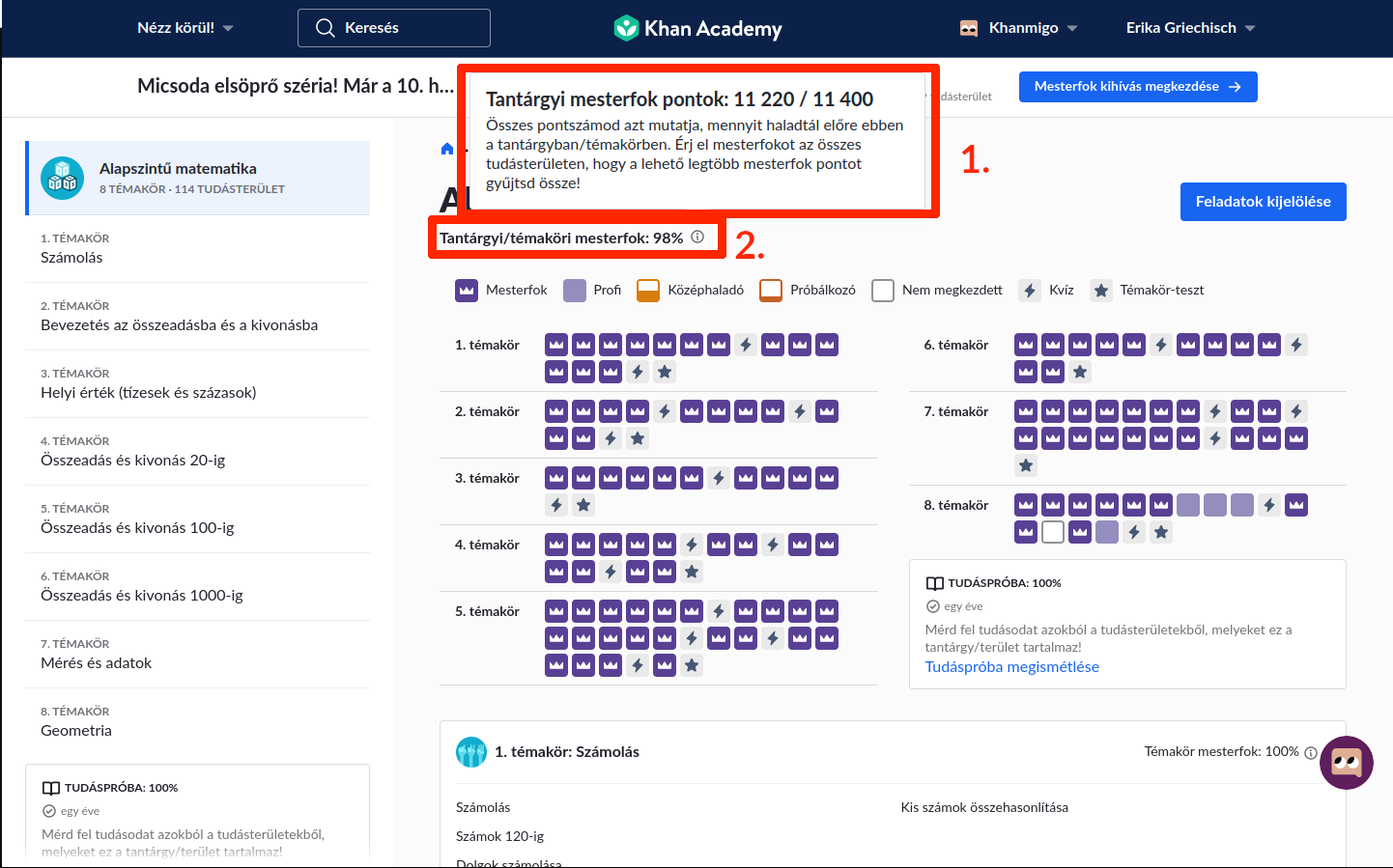The image size is (1393, 868).
Task: Select sidebar unit Összeadás és kivonás 1000-ig
Action: point(198,587)
